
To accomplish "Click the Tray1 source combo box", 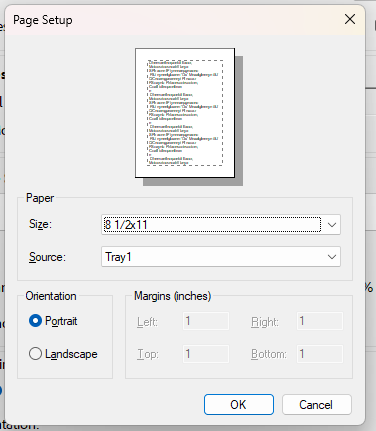I will (x=221, y=257).
